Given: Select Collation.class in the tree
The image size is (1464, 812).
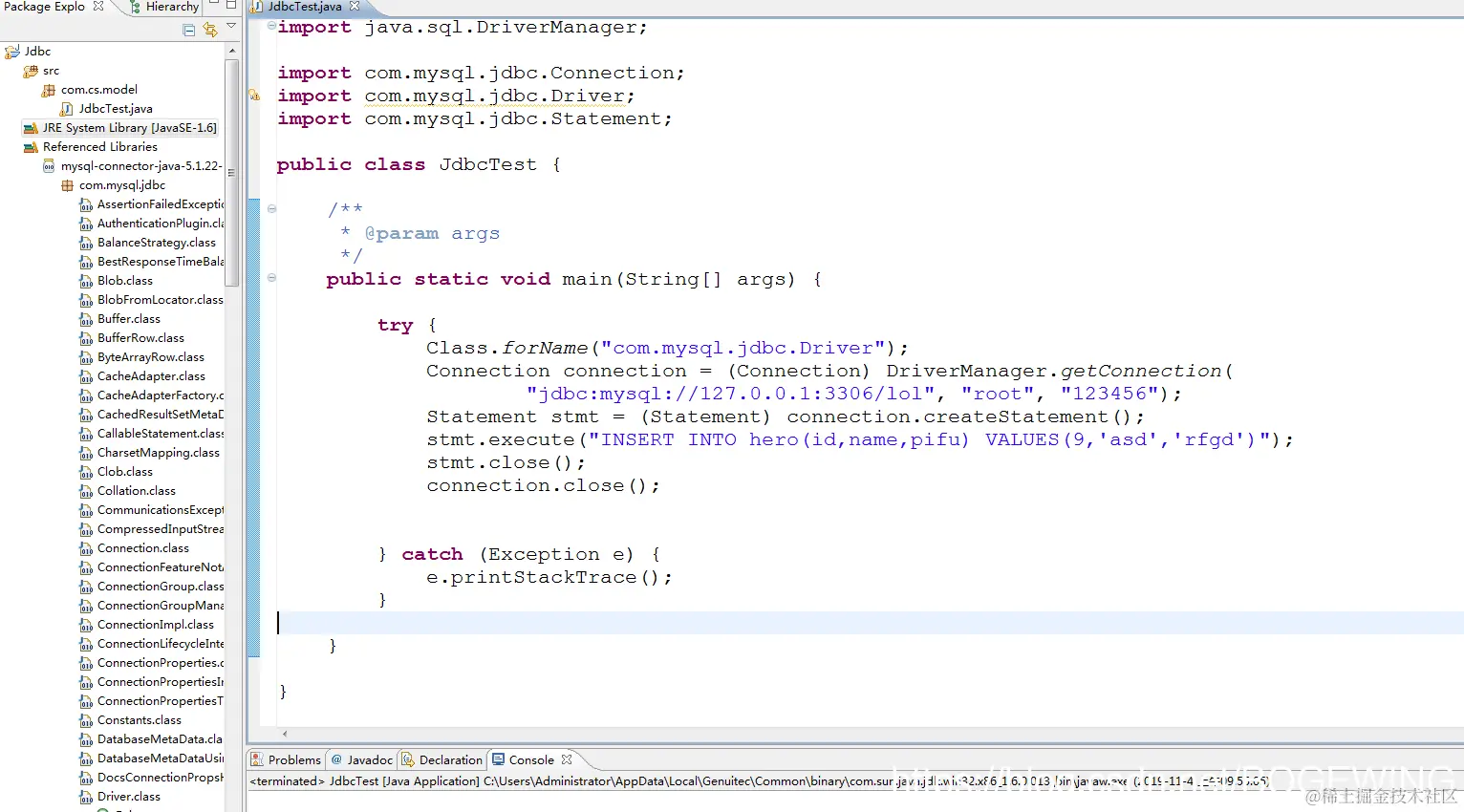Looking at the screenshot, I should [137, 491].
